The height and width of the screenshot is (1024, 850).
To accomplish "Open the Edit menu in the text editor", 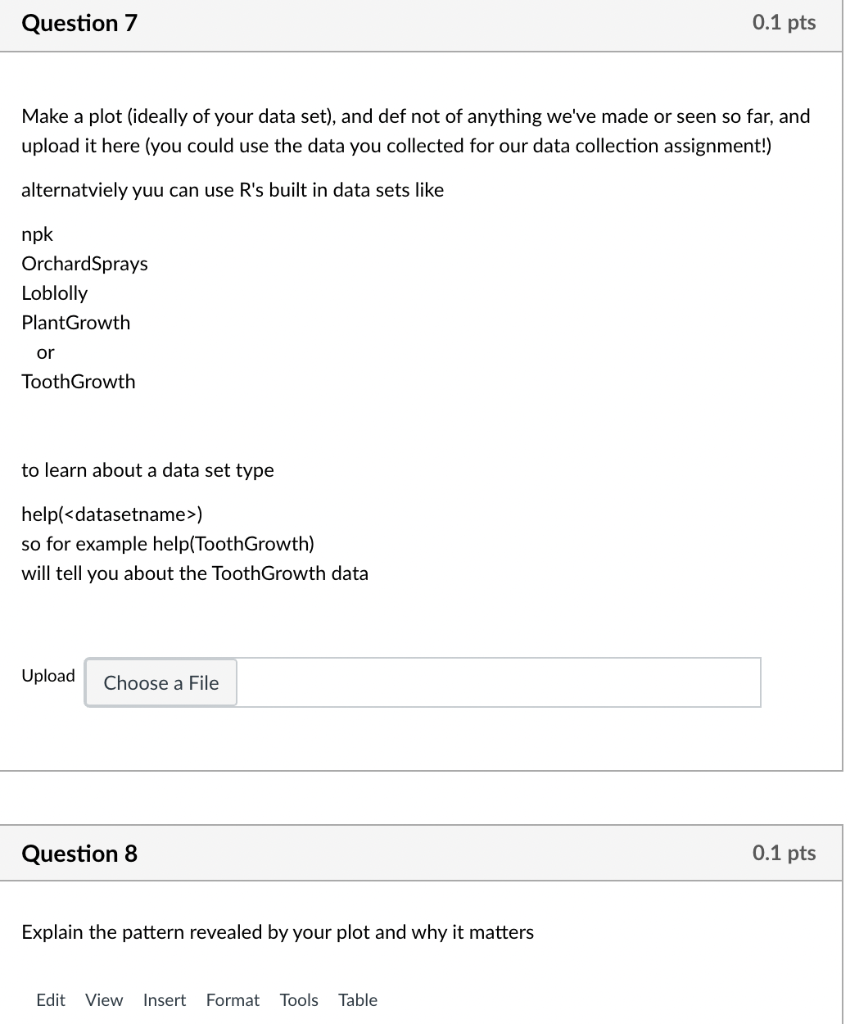I will (x=50, y=999).
